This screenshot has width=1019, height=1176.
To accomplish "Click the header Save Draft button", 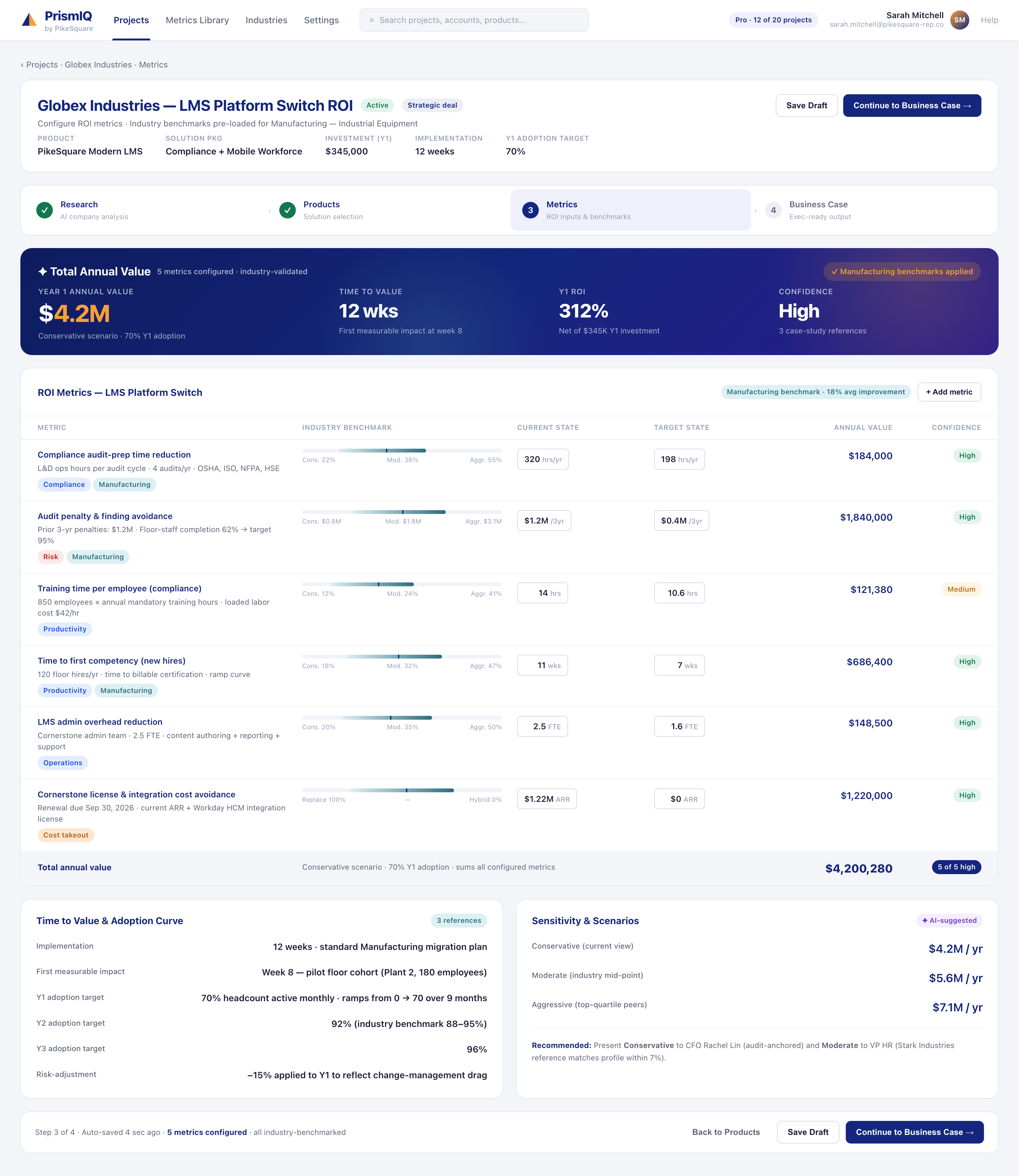I will pyautogui.click(x=806, y=106).
